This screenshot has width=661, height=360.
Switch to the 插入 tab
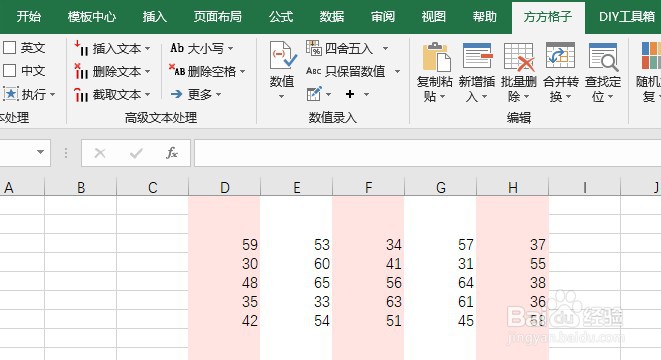tap(155, 16)
